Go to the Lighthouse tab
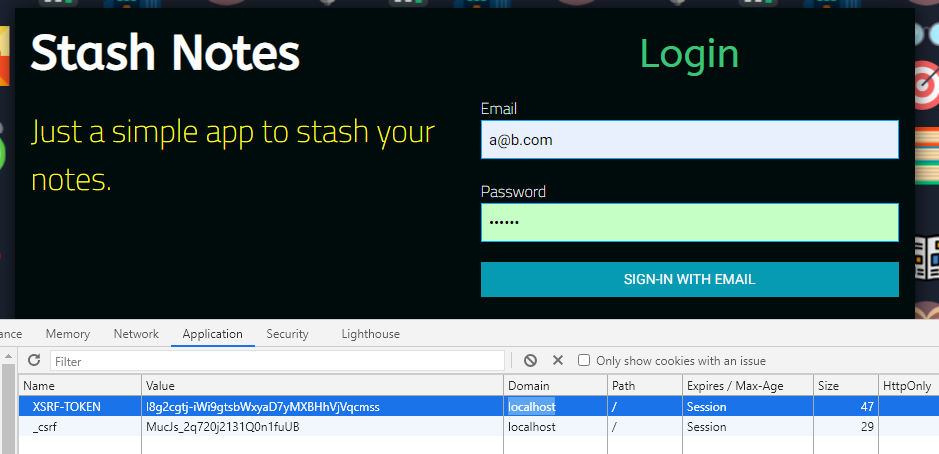This screenshot has width=939, height=454. click(x=371, y=334)
